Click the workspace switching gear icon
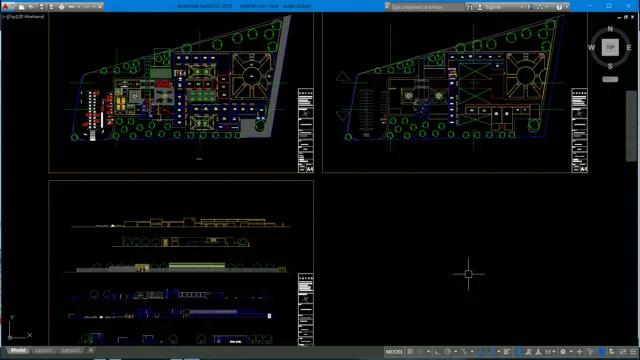The width and height of the screenshot is (640, 360). (x=563, y=352)
